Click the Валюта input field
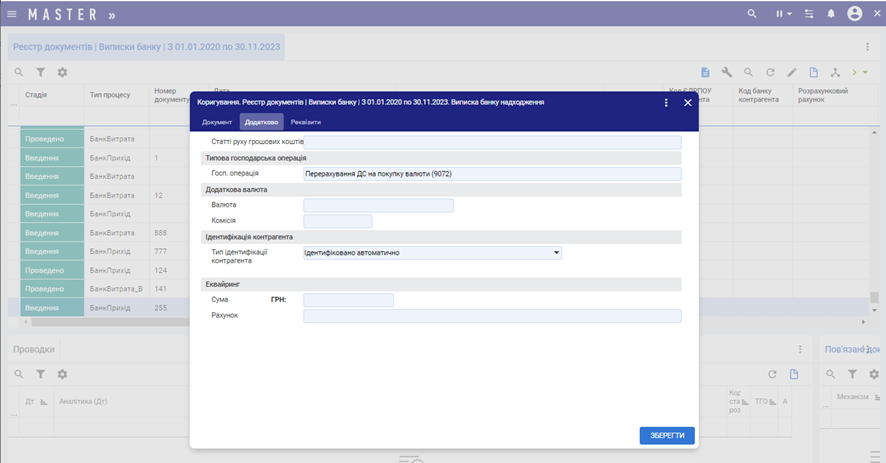The height and width of the screenshot is (463, 886). [378, 205]
